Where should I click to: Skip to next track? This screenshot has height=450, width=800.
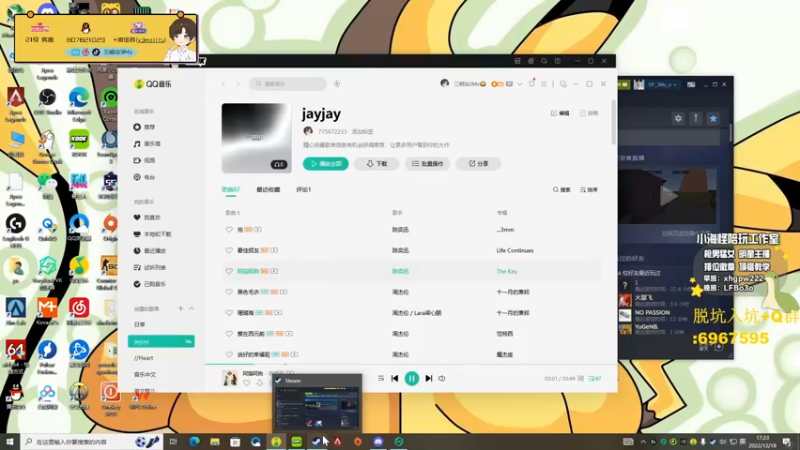429,379
